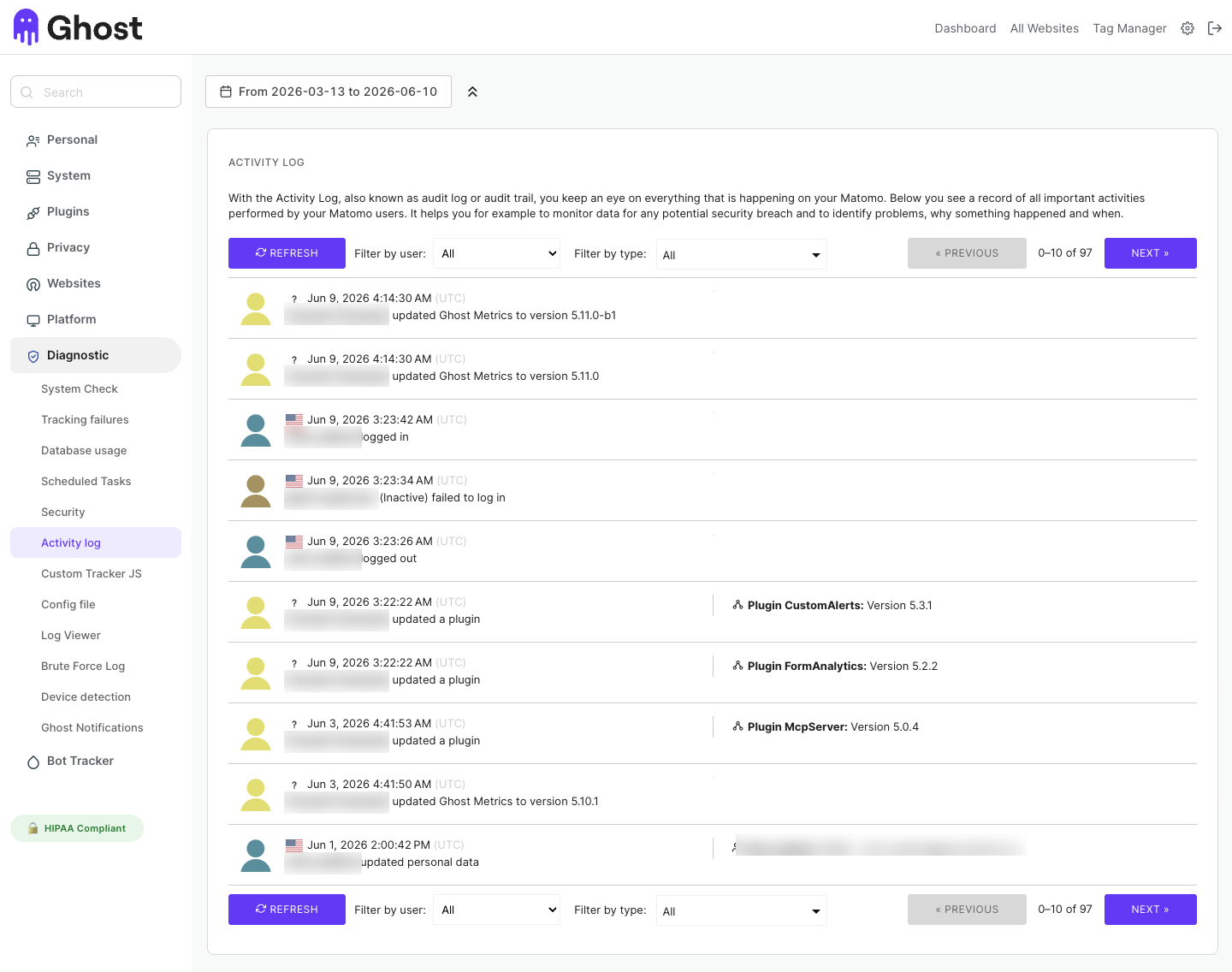Click US flag on Jun 1 entry

294,845
